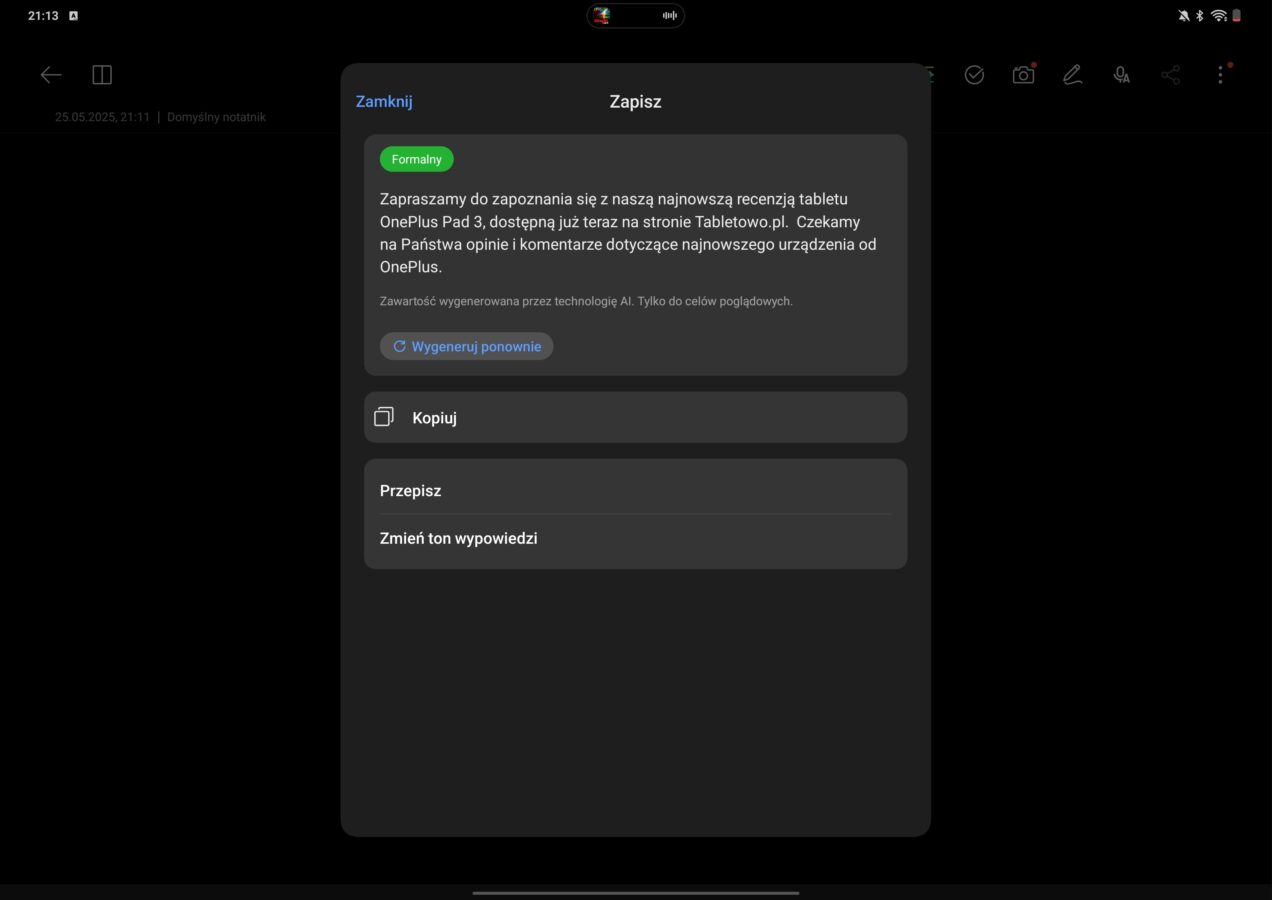Tap the Bluetooth status icon

1200,15
